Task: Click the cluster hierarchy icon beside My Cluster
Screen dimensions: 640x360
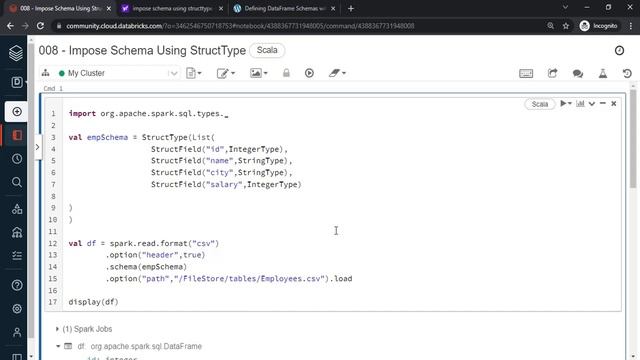Action: (x=45, y=73)
